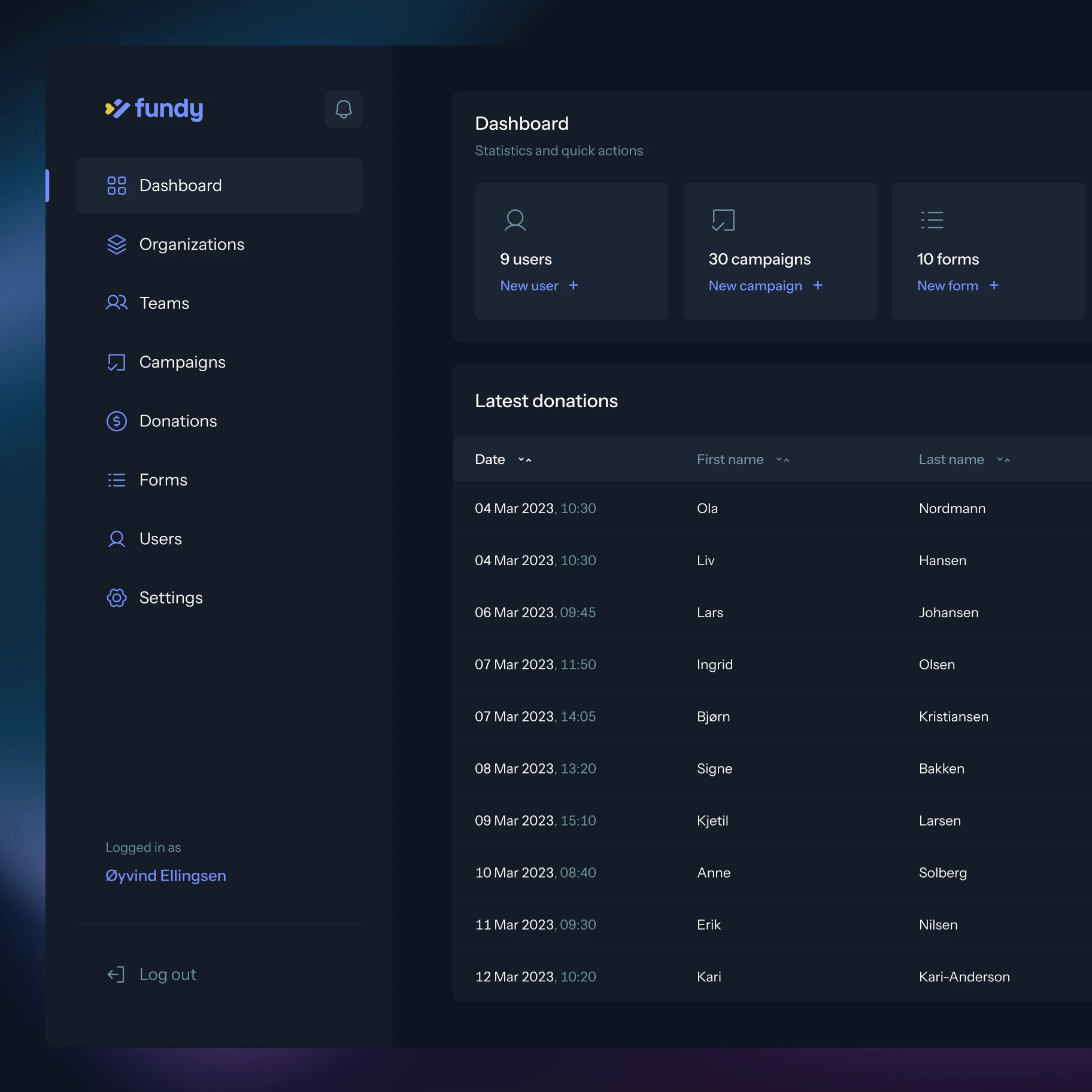The image size is (1092, 1092).
Task: Click the user icon on users card
Action: pyautogui.click(x=515, y=220)
